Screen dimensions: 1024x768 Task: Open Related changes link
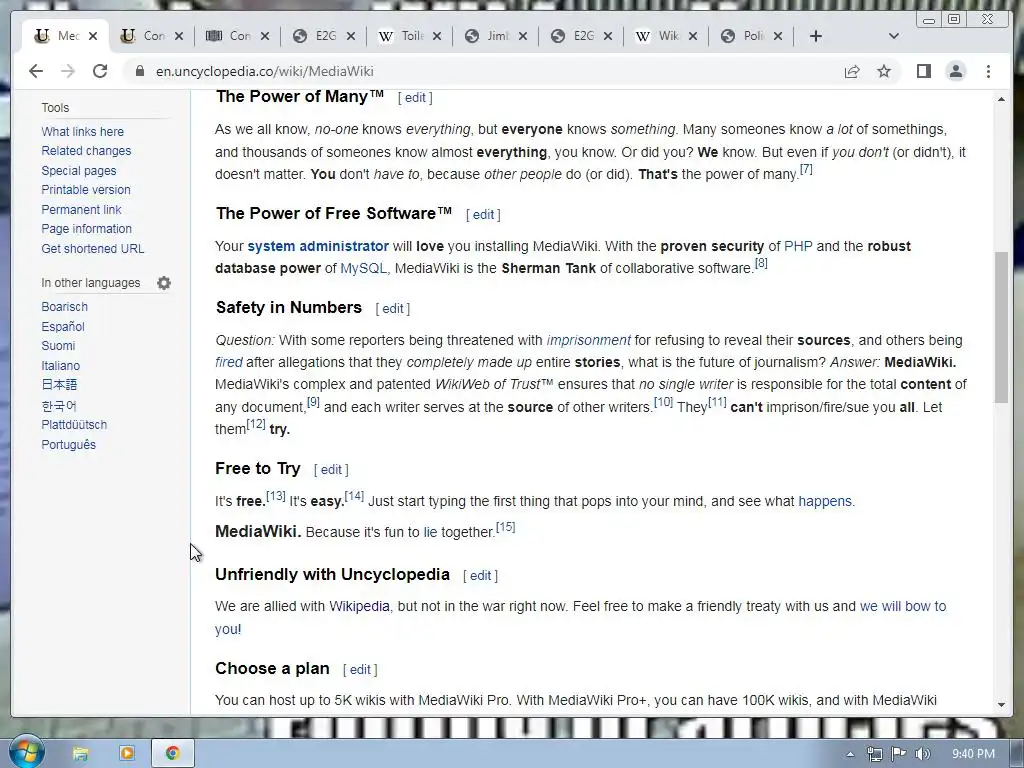[x=86, y=151]
